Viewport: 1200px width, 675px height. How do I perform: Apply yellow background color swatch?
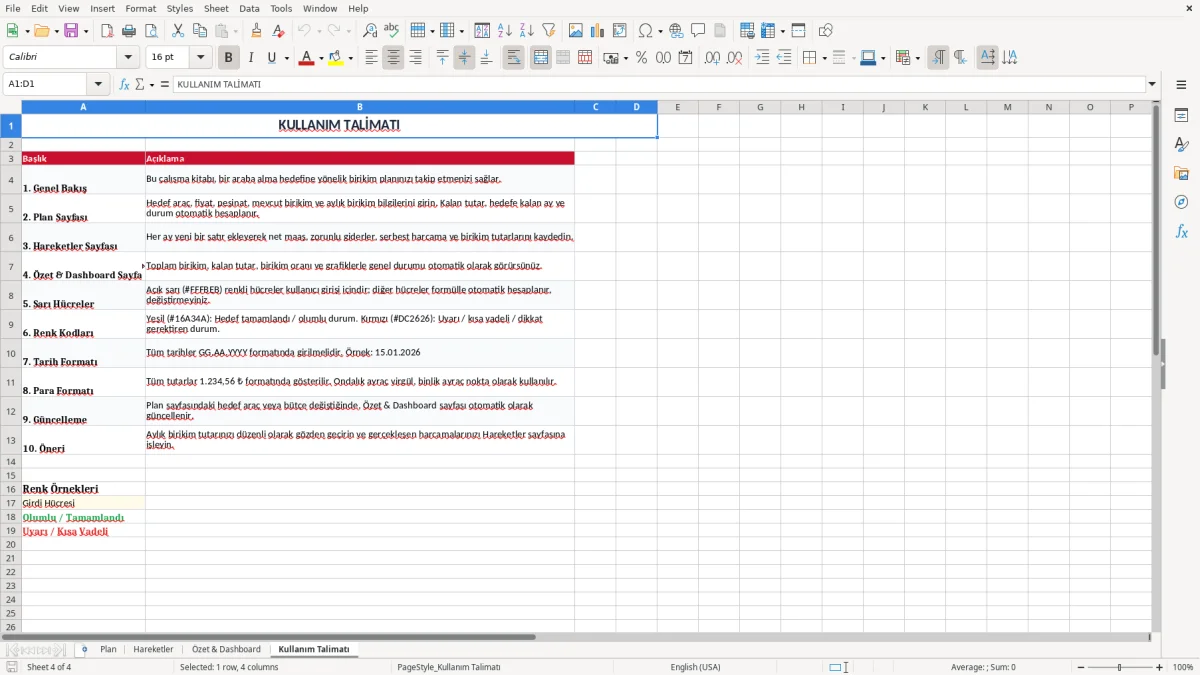(x=336, y=58)
